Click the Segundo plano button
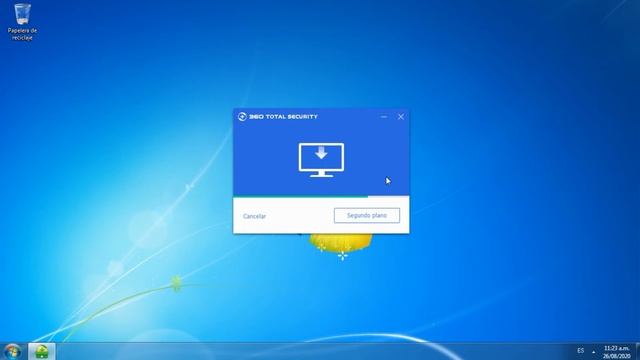 pyautogui.click(x=367, y=216)
